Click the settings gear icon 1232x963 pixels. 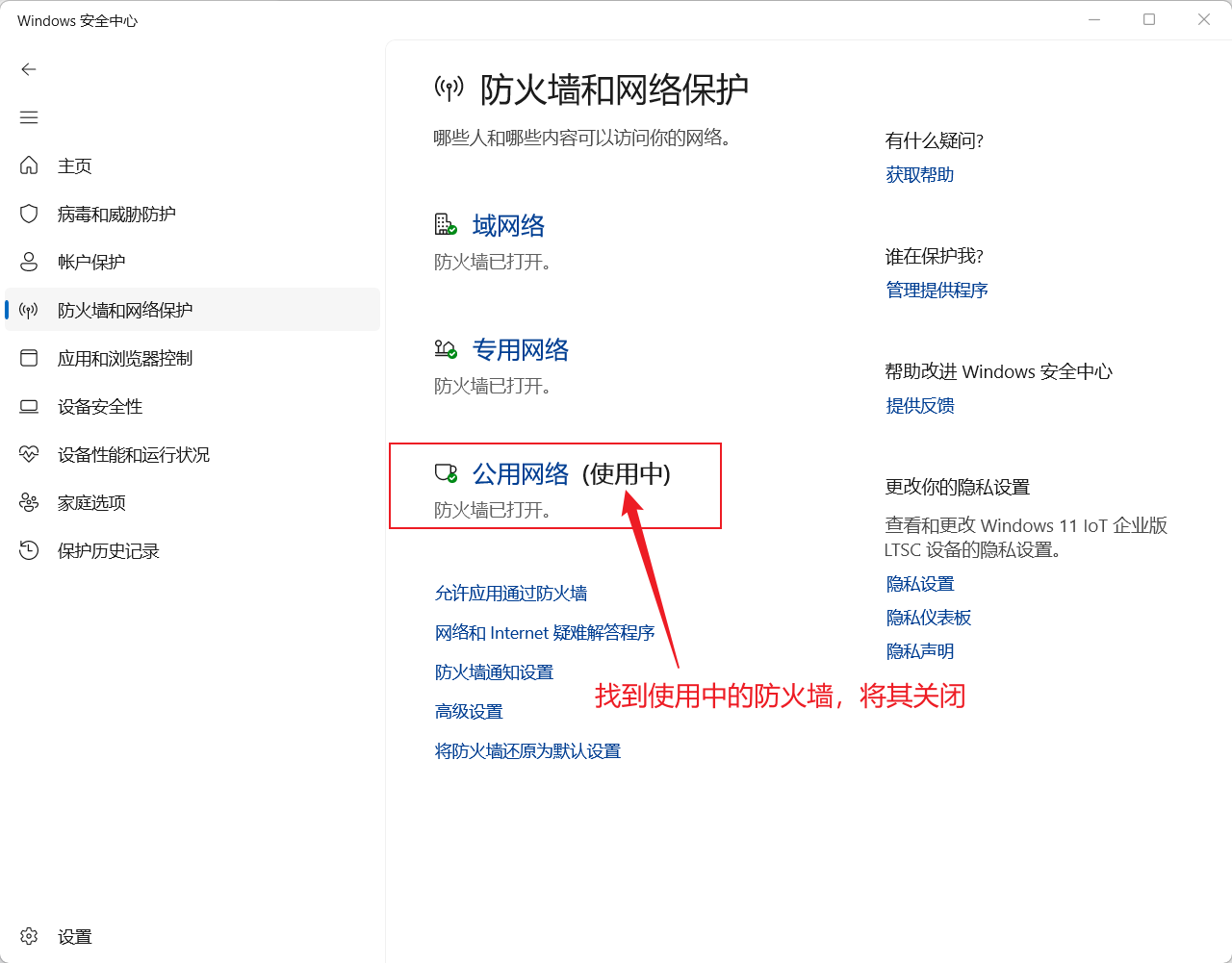click(x=29, y=936)
